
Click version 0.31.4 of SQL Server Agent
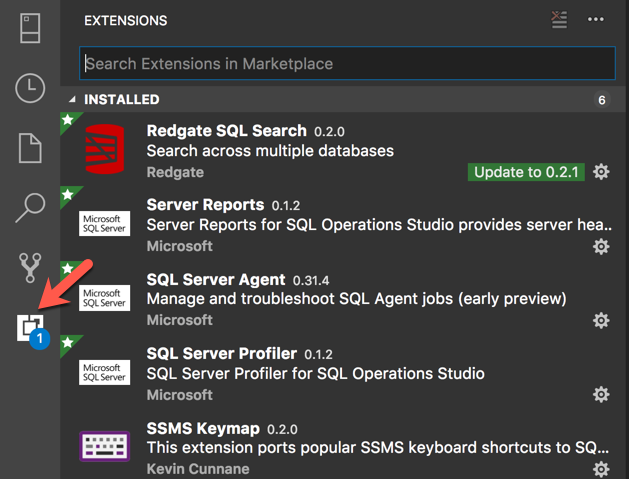(x=311, y=280)
